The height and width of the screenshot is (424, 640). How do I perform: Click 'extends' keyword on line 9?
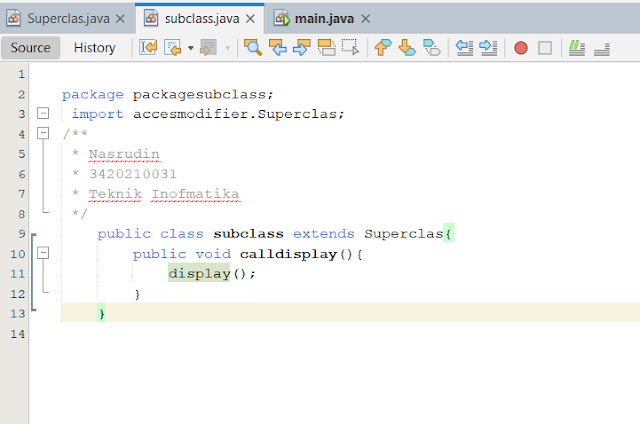(x=324, y=234)
